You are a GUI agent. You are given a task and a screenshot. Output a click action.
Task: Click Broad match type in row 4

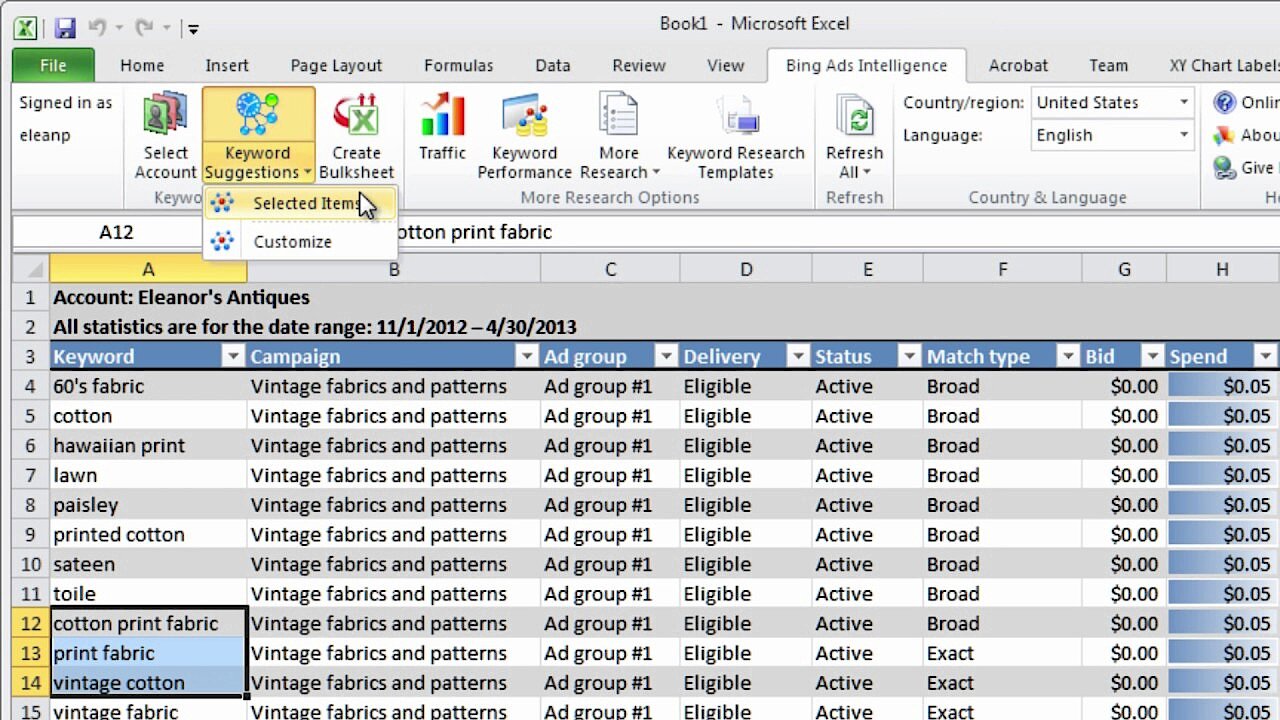pos(1002,386)
